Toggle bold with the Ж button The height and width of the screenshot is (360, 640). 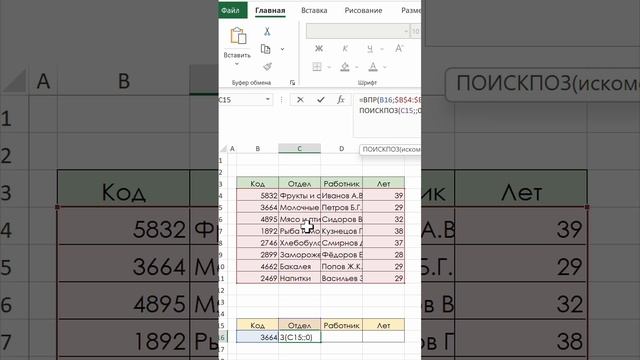point(319,49)
